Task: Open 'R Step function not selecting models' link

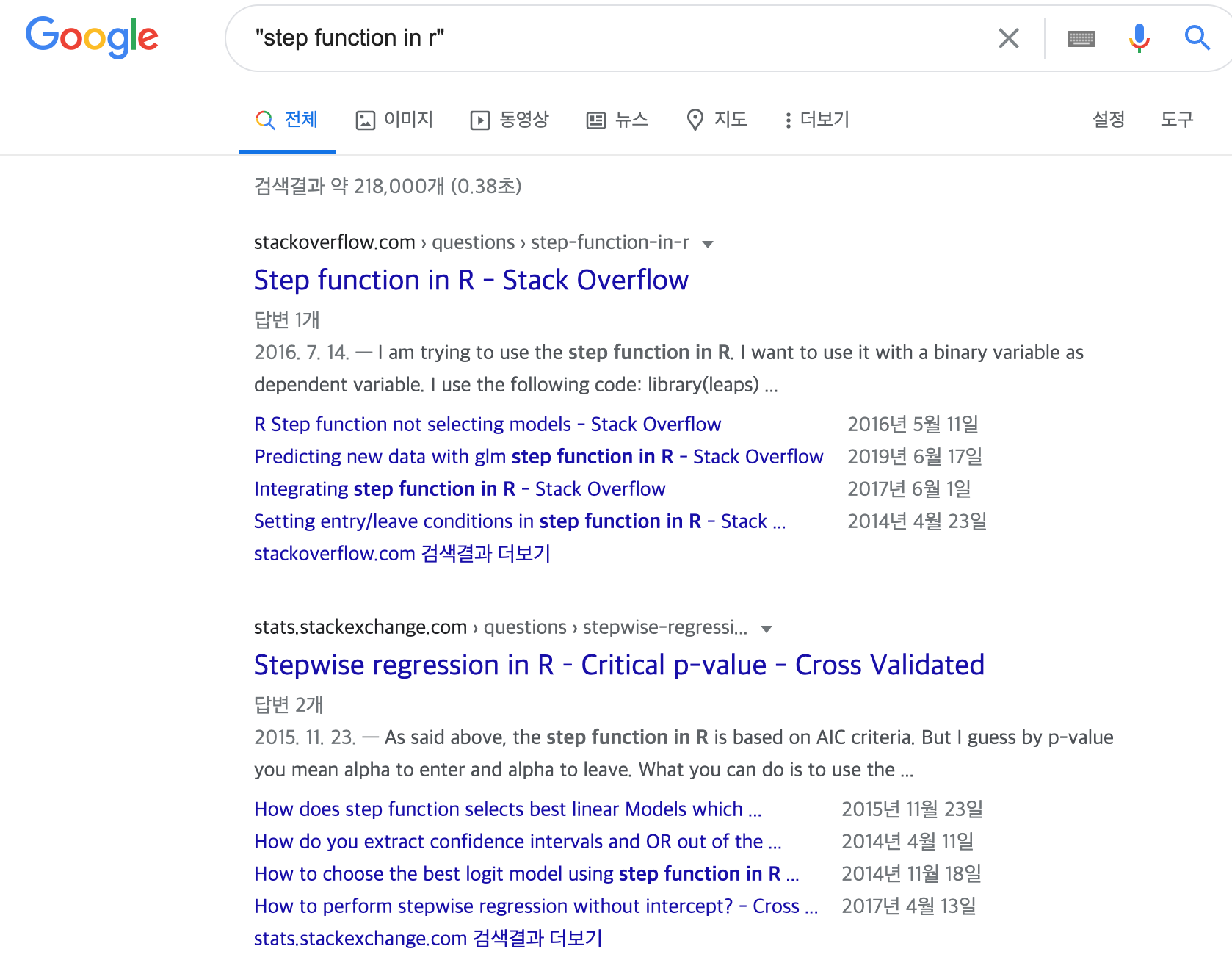Action: 488,425
